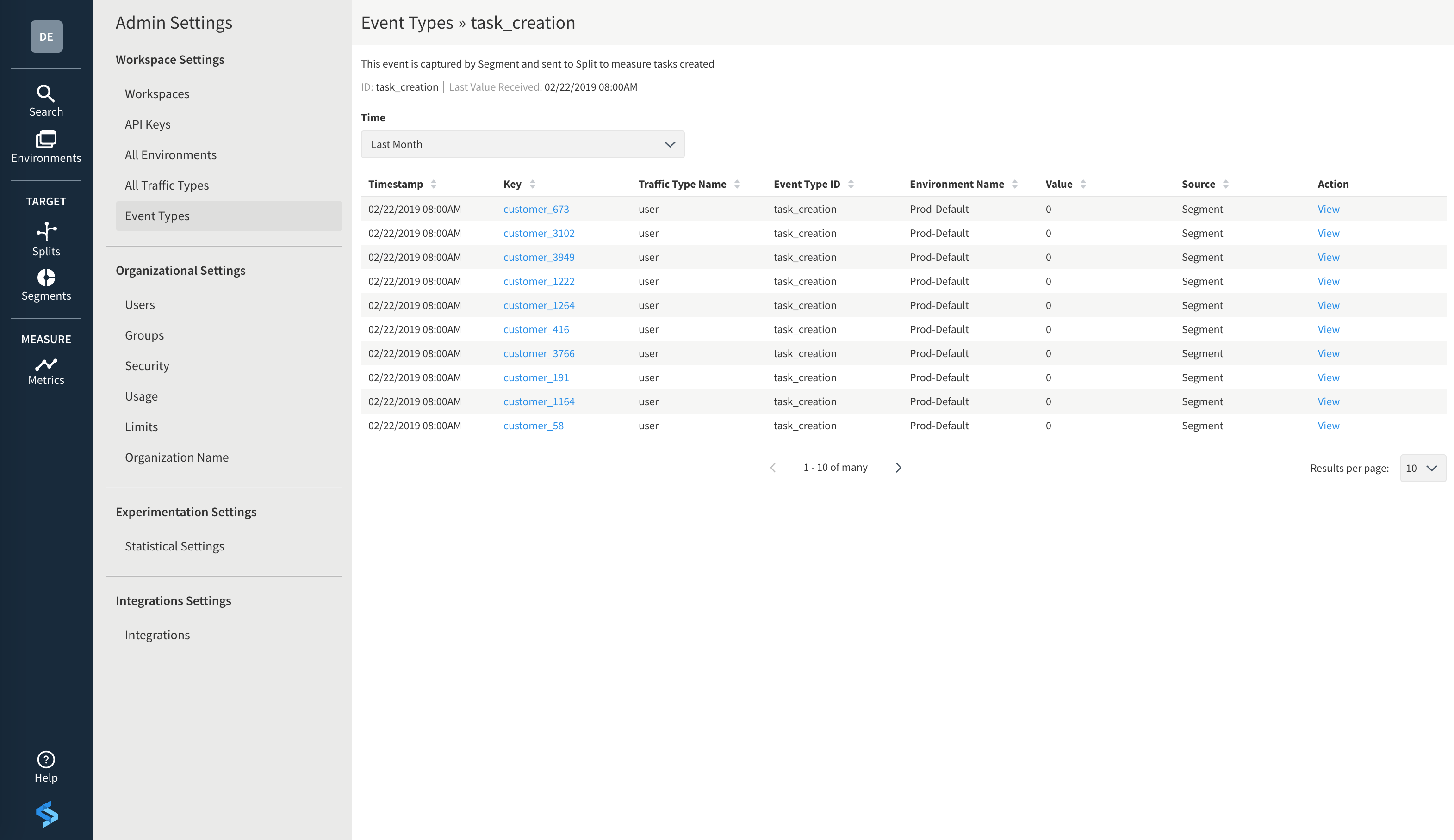
Task: Sort table by Timestamp column
Action: (x=433, y=184)
